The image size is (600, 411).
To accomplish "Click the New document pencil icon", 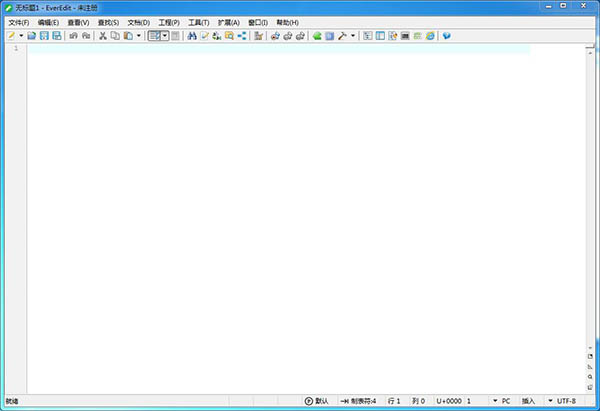I will [x=11, y=36].
